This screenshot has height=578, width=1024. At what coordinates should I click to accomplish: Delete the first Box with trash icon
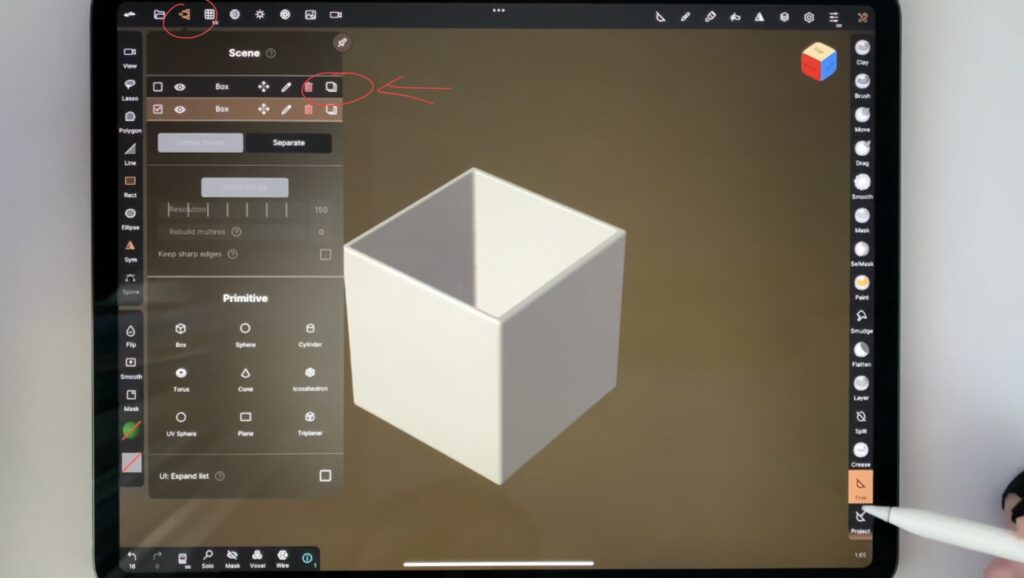[x=308, y=87]
